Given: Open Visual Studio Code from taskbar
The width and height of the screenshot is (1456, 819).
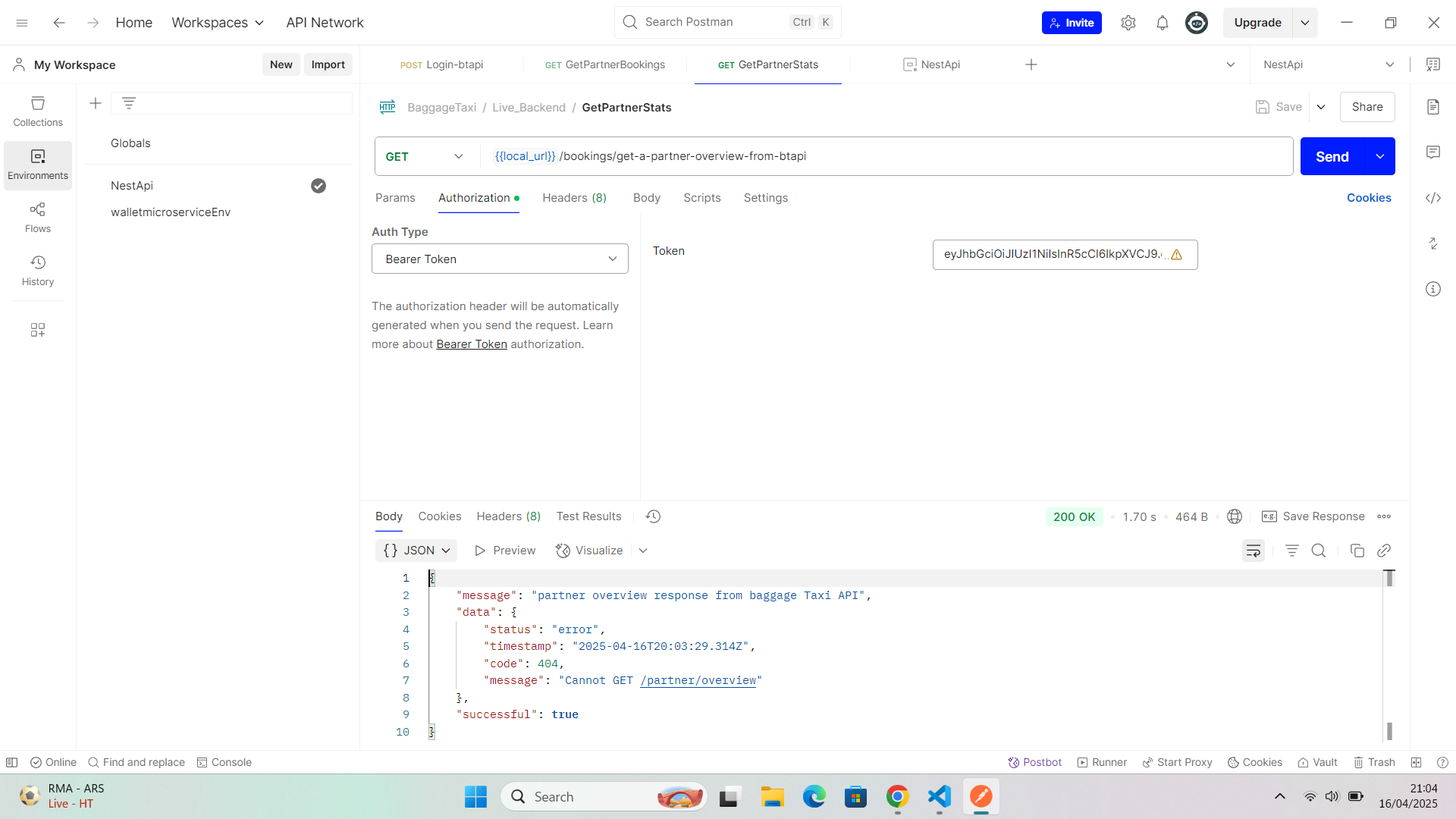Looking at the screenshot, I should point(940,796).
